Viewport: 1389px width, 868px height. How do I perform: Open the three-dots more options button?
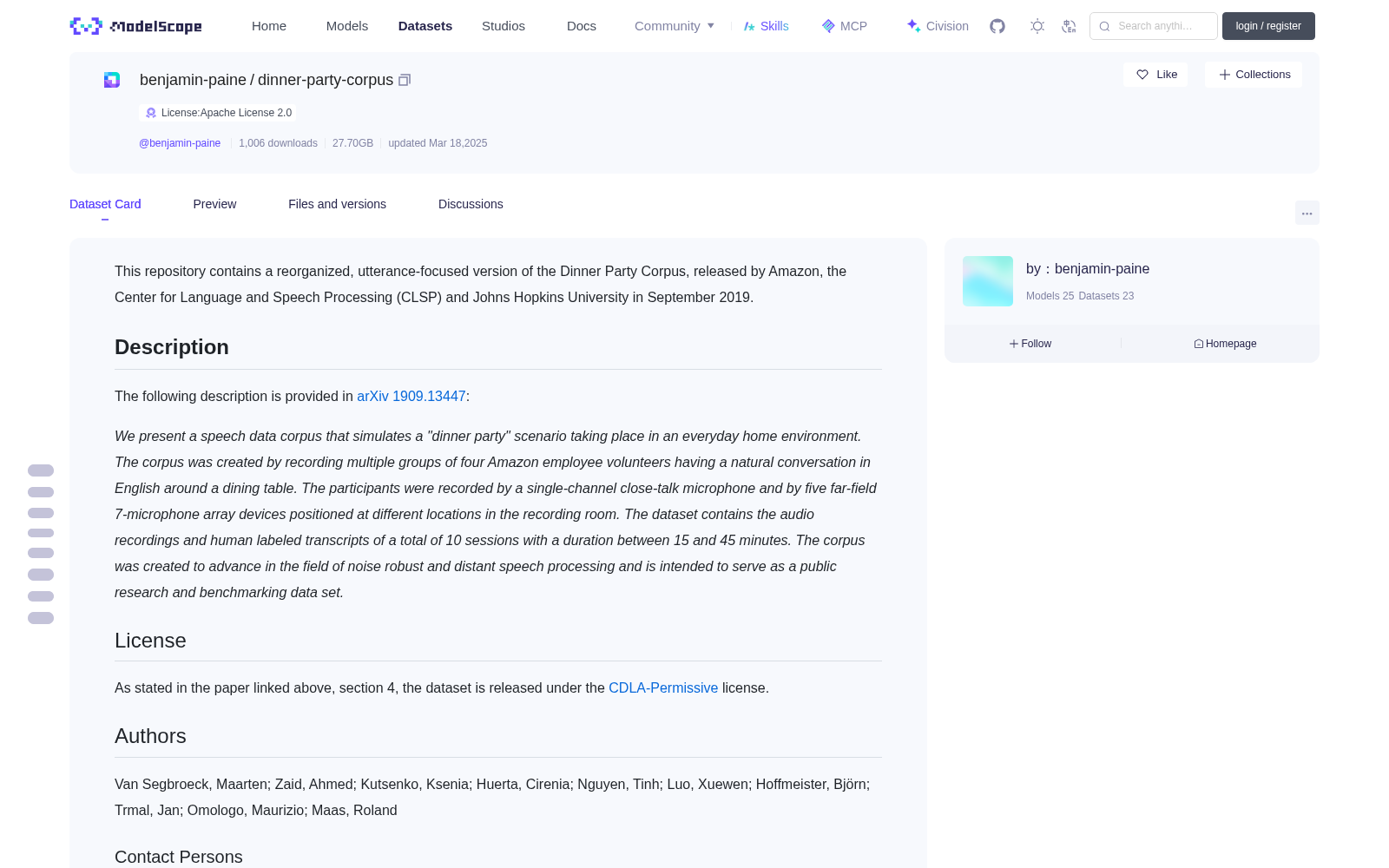click(x=1307, y=213)
